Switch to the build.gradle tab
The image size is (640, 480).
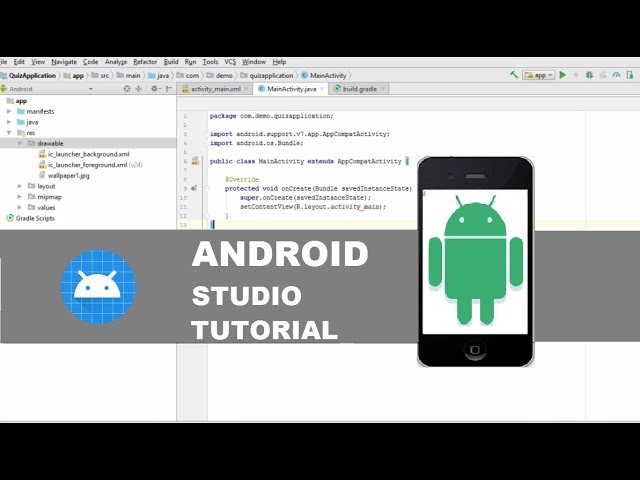(360, 89)
